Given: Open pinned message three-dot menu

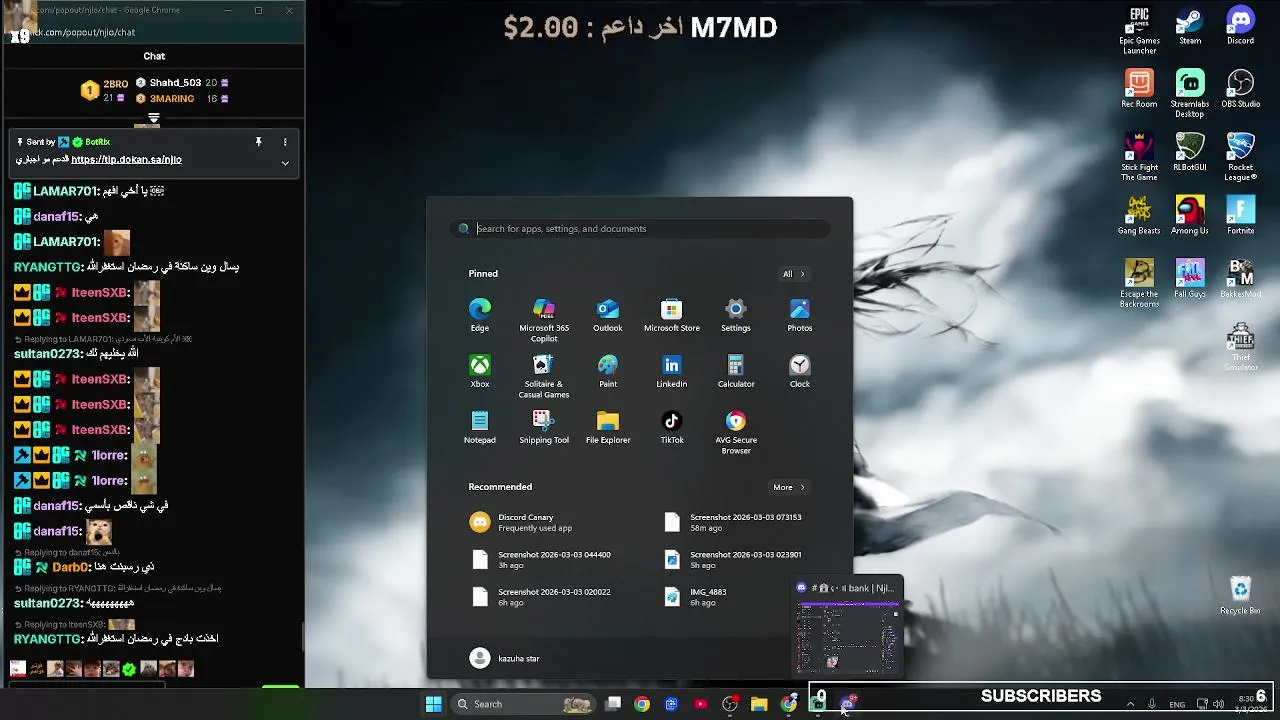Looking at the screenshot, I should pos(285,142).
